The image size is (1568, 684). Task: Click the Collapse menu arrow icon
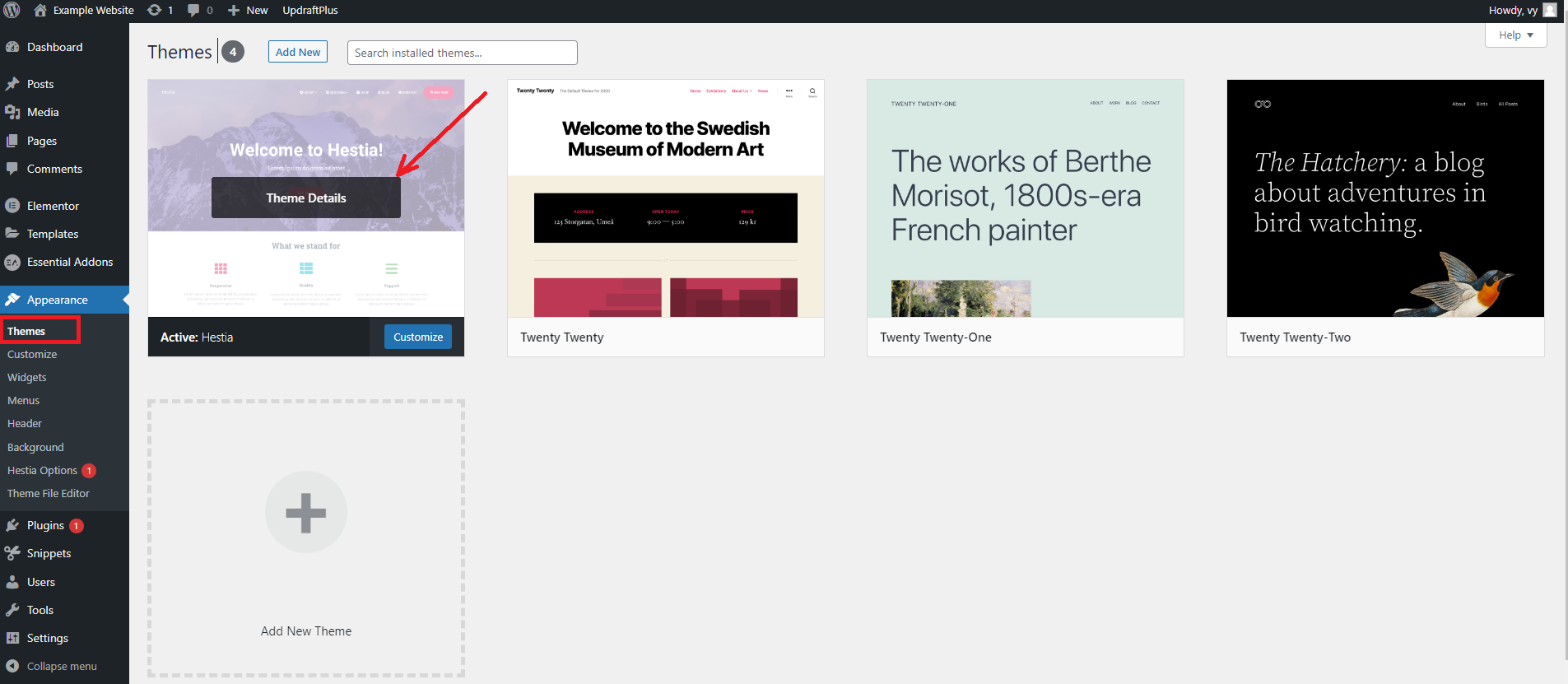coord(12,666)
